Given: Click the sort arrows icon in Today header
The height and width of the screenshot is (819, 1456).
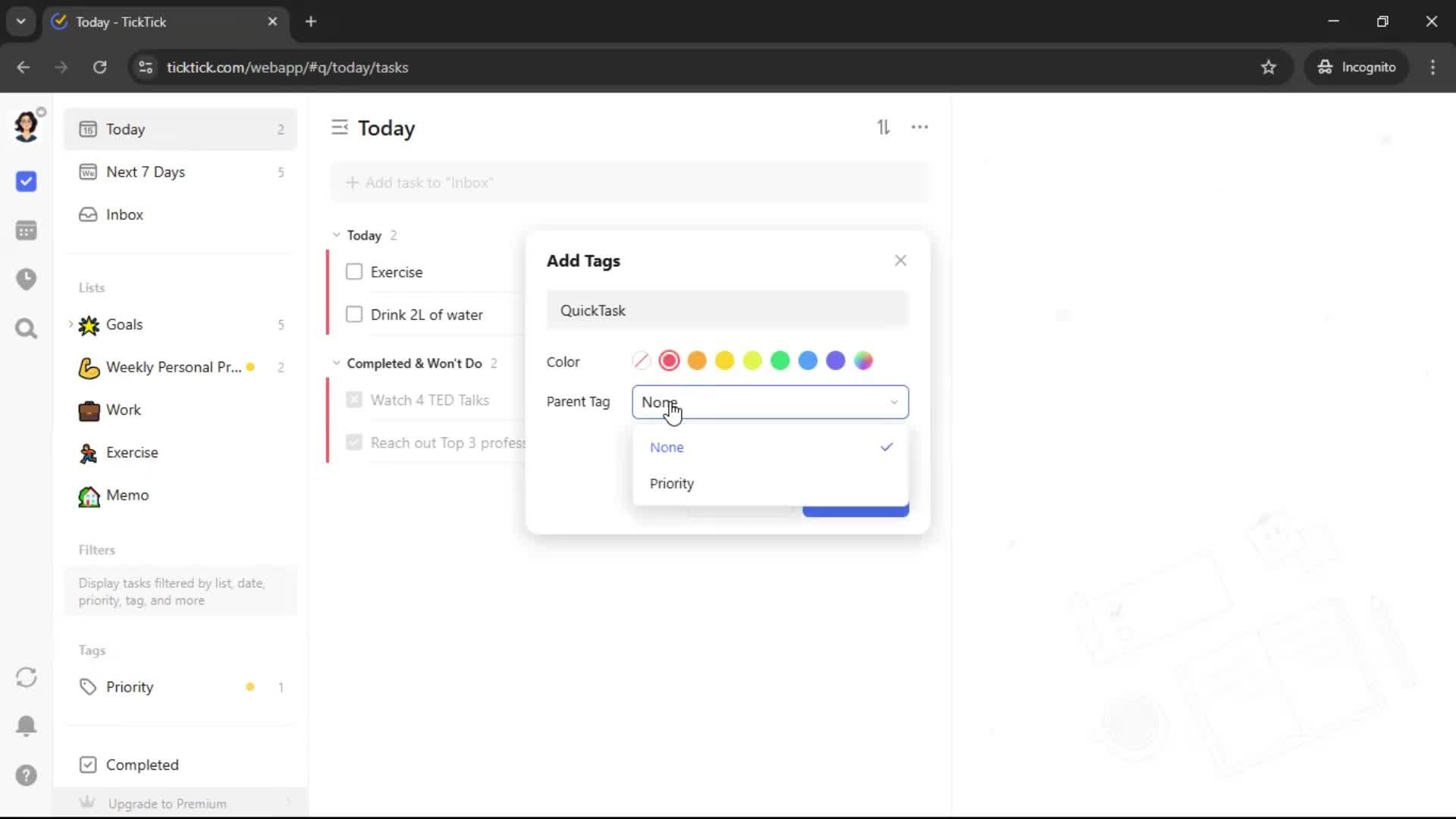Looking at the screenshot, I should click(x=883, y=127).
